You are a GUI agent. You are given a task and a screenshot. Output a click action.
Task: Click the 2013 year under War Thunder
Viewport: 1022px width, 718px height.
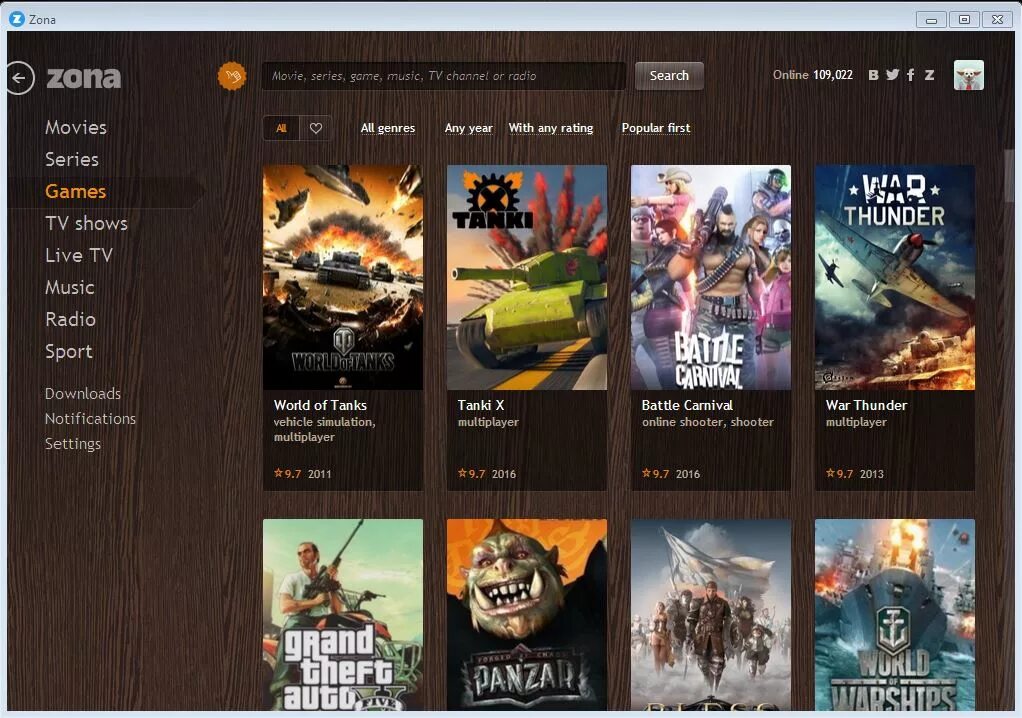tap(871, 474)
